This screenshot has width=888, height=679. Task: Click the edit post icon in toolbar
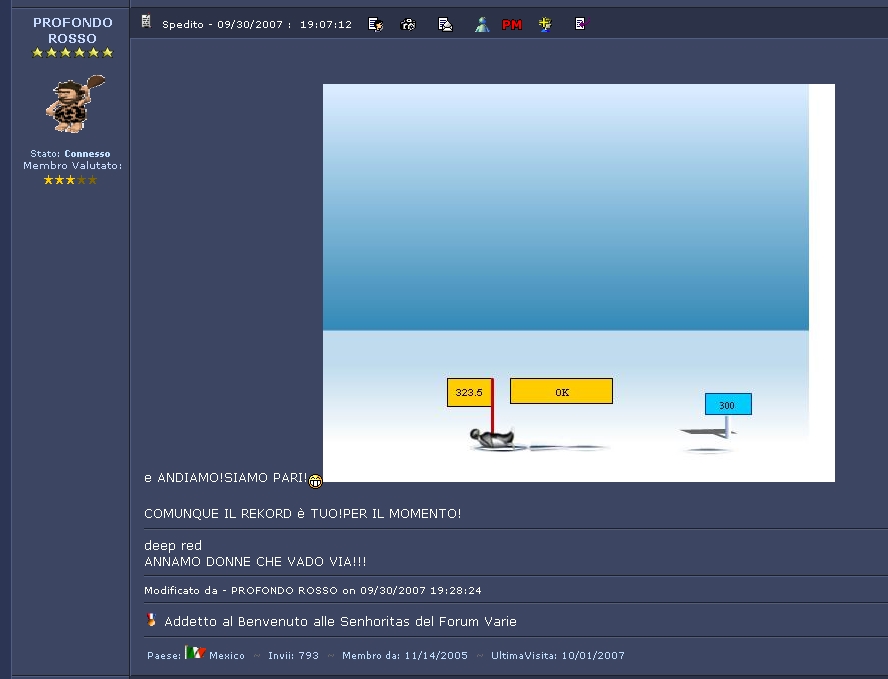[376, 24]
